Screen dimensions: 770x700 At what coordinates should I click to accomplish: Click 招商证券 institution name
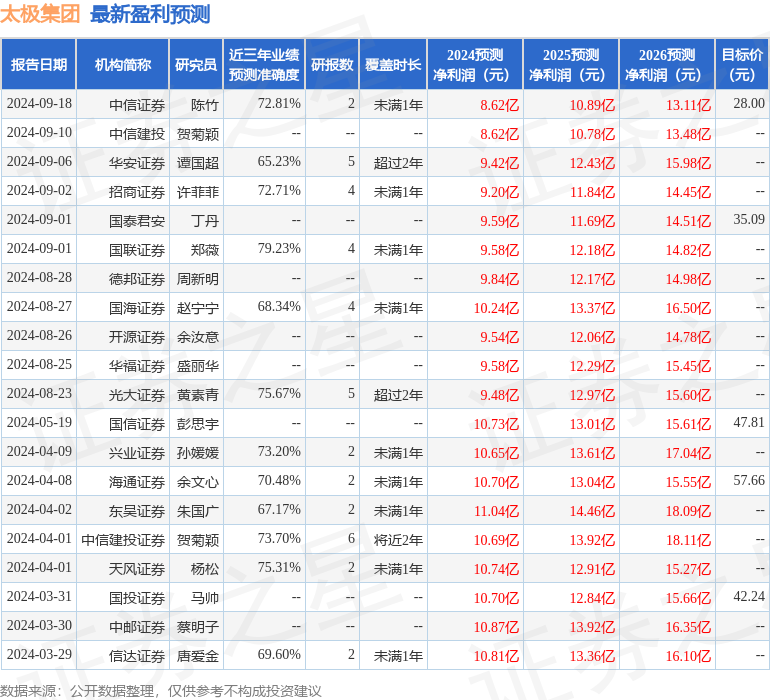coord(137,192)
